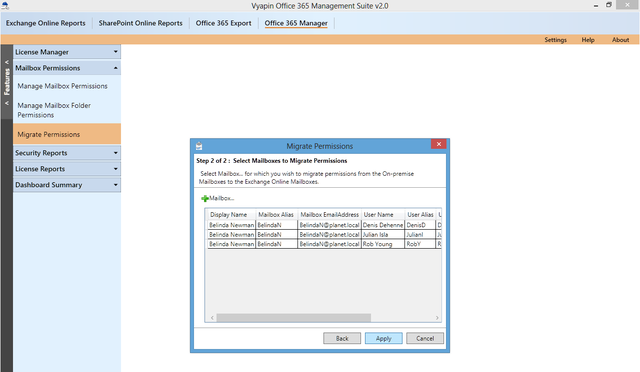
Task: Click the Migrate Permissions dialog title icon
Action: 199,146
